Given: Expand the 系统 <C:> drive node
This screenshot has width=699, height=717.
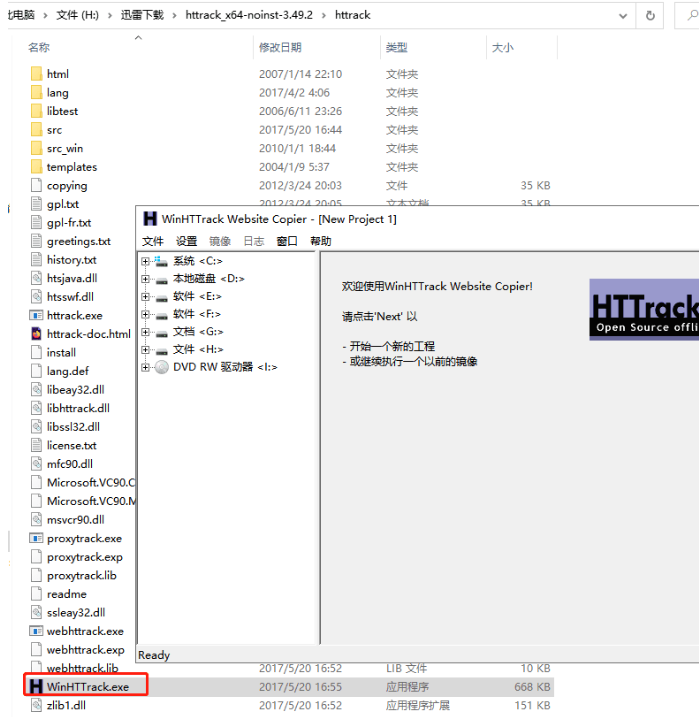Looking at the screenshot, I should tap(146, 261).
